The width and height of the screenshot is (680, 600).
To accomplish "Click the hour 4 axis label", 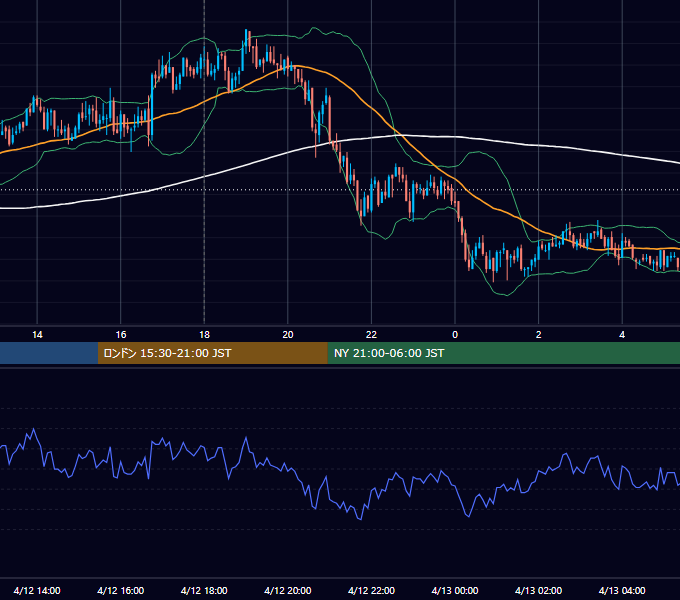I will [622, 335].
